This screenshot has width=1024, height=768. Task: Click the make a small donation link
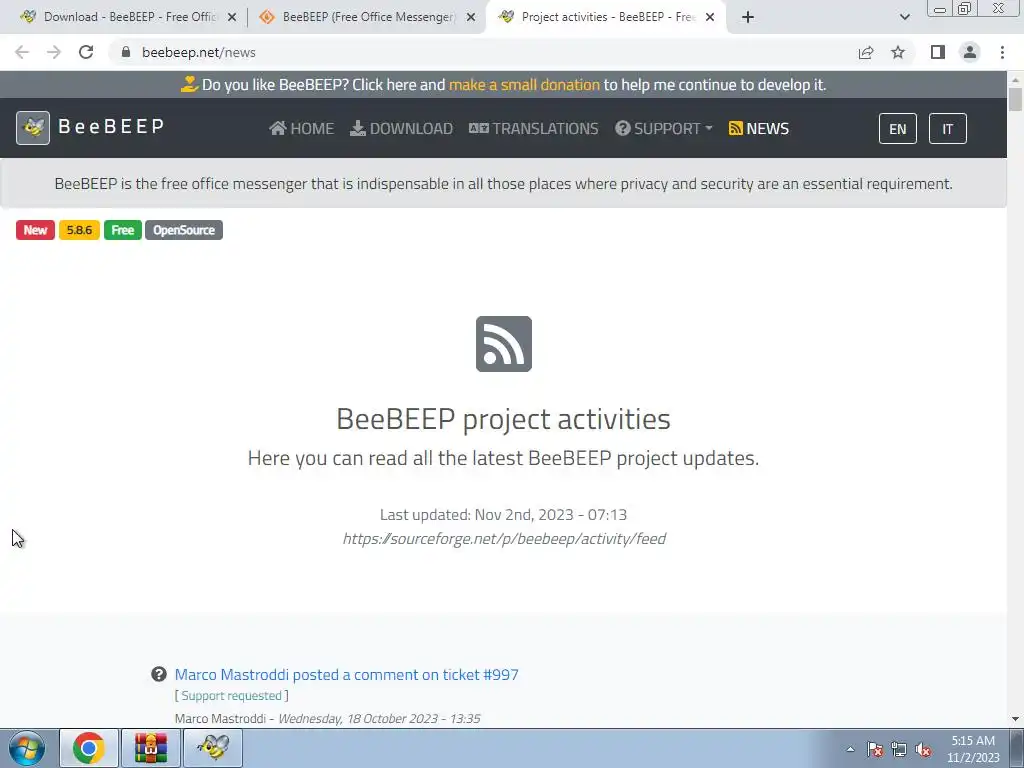(524, 85)
